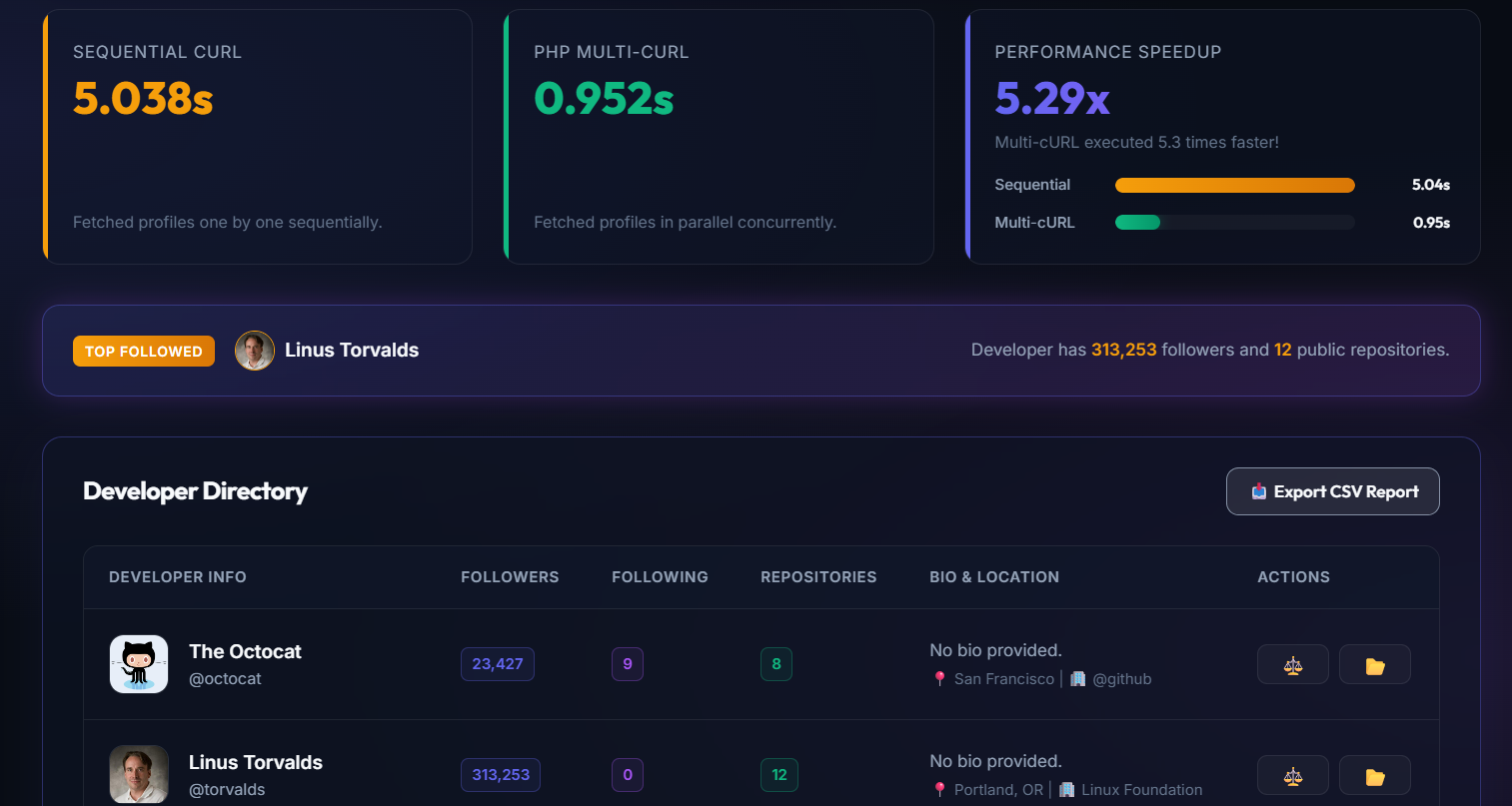1512x806 pixels.
Task: Click the @octocat username
Action: click(225, 679)
